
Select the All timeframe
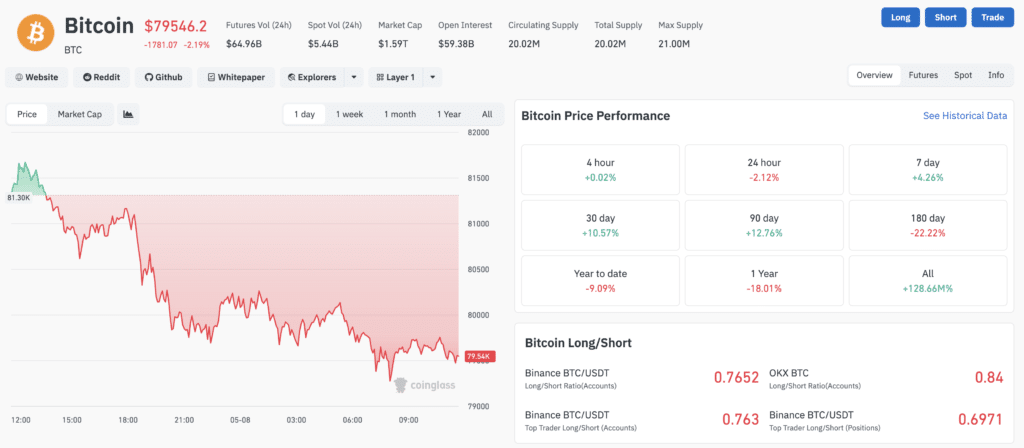(x=487, y=114)
